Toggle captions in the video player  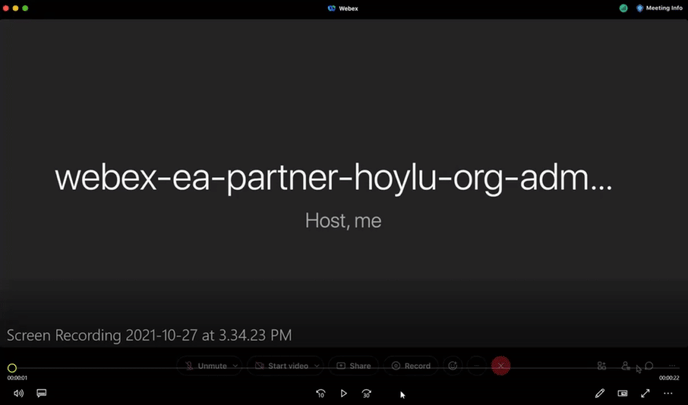42,393
